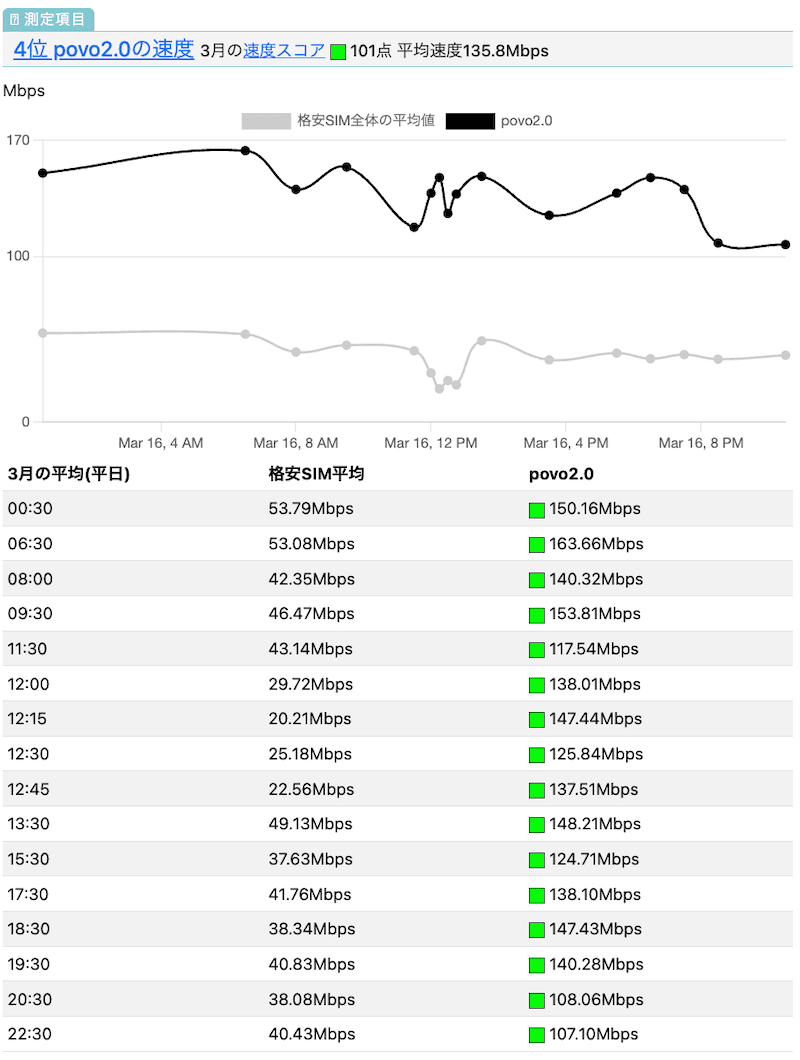Click the green indicator beside 147.44Mbps

click(537, 720)
